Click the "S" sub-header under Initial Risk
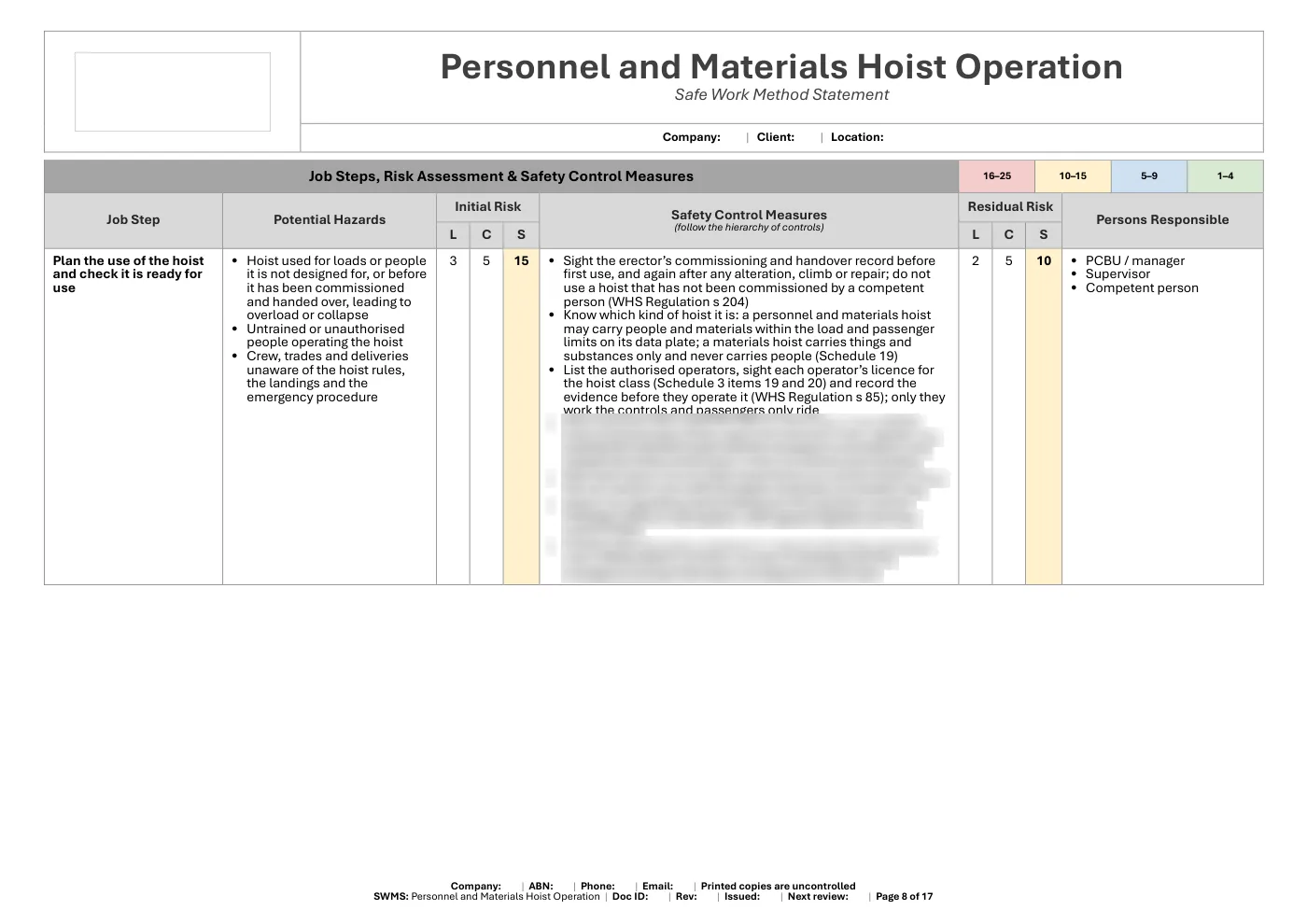This screenshot has width=1307, height=924. click(x=521, y=234)
